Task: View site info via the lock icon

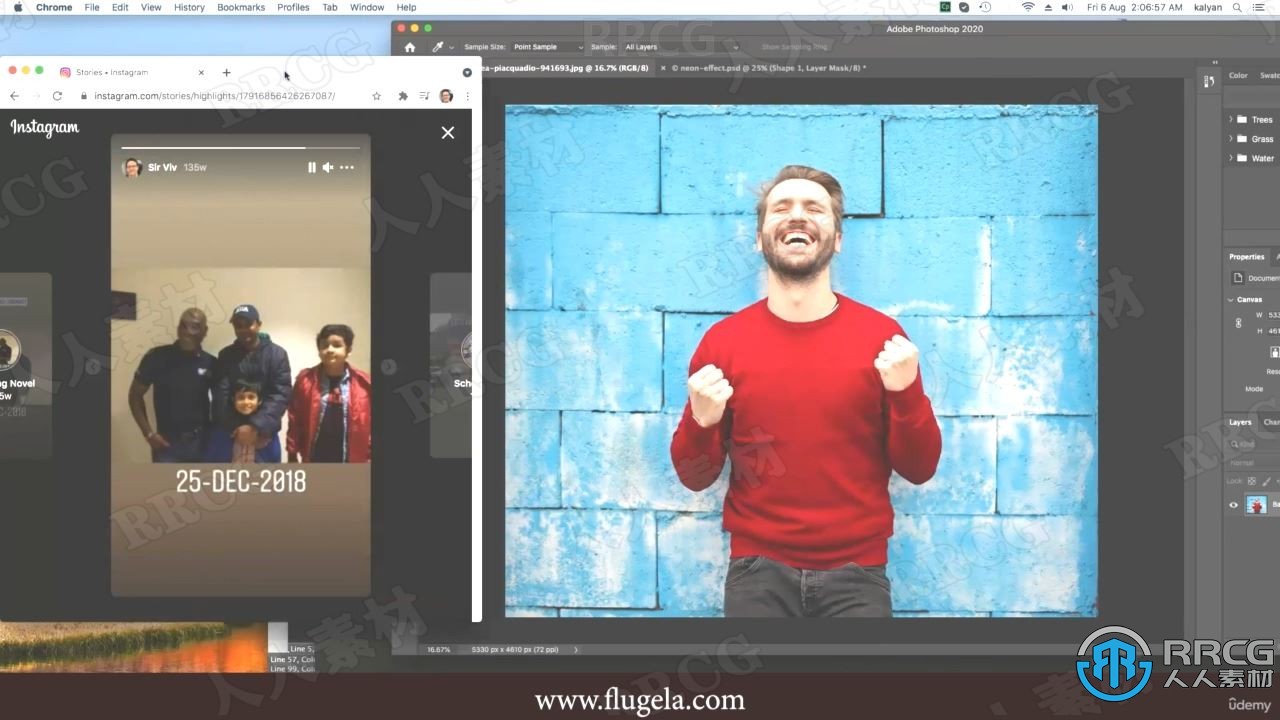Action: coord(84,96)
